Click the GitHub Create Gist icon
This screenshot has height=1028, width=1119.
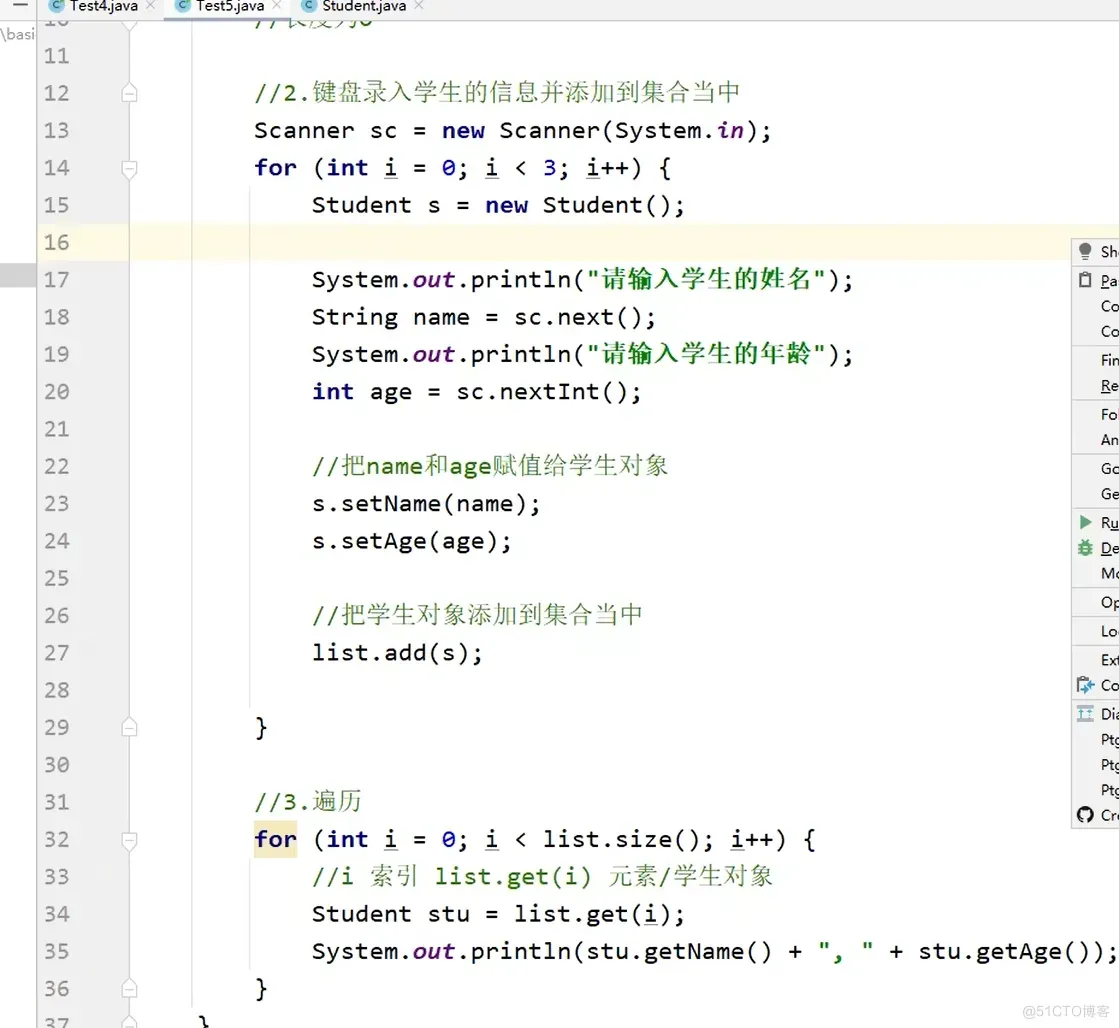[1085, 815]
